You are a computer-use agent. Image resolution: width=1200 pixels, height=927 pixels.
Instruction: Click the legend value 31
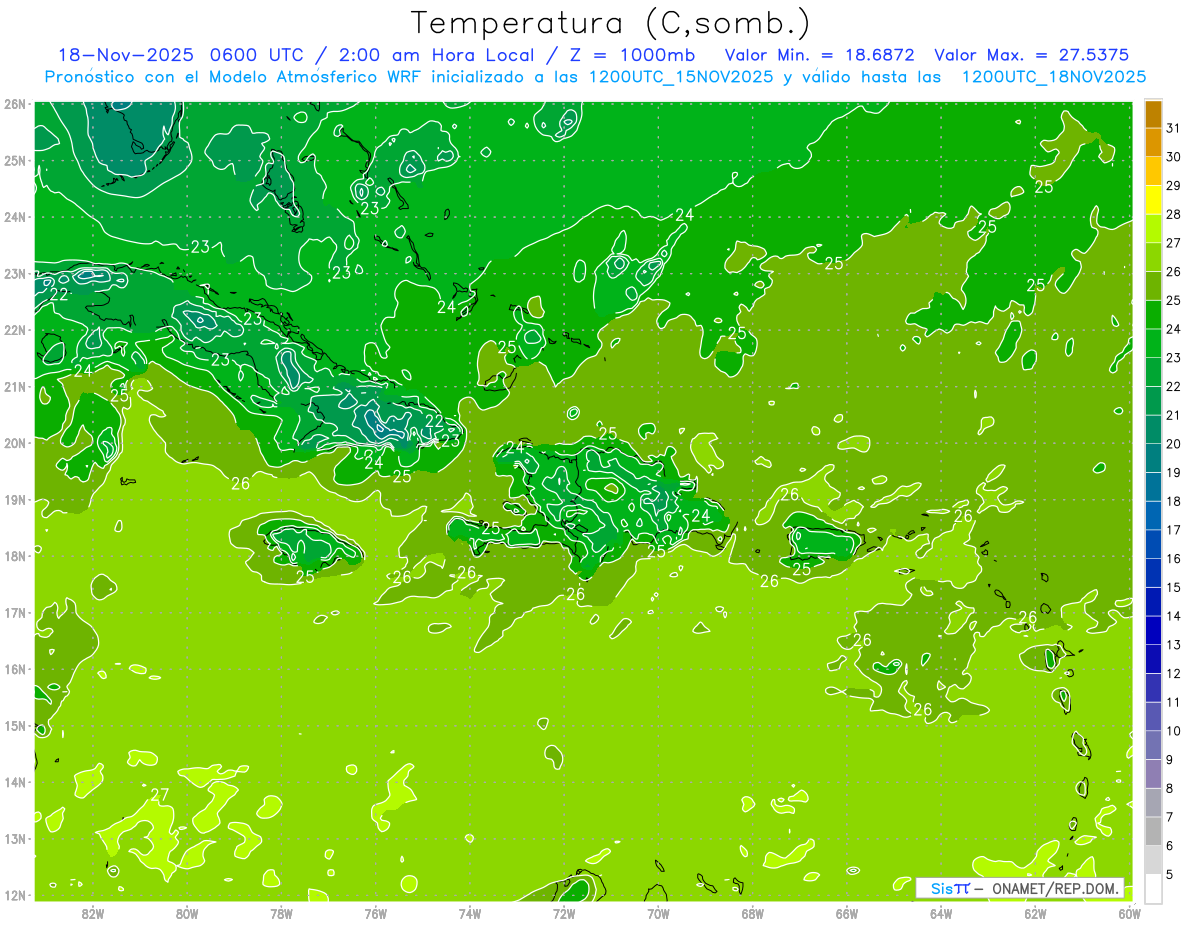[1174, 128]
